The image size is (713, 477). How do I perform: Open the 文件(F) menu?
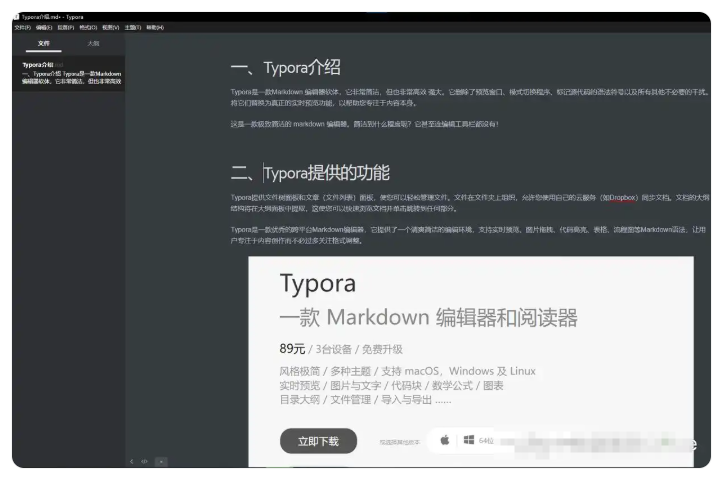click(x=22, y=28)
